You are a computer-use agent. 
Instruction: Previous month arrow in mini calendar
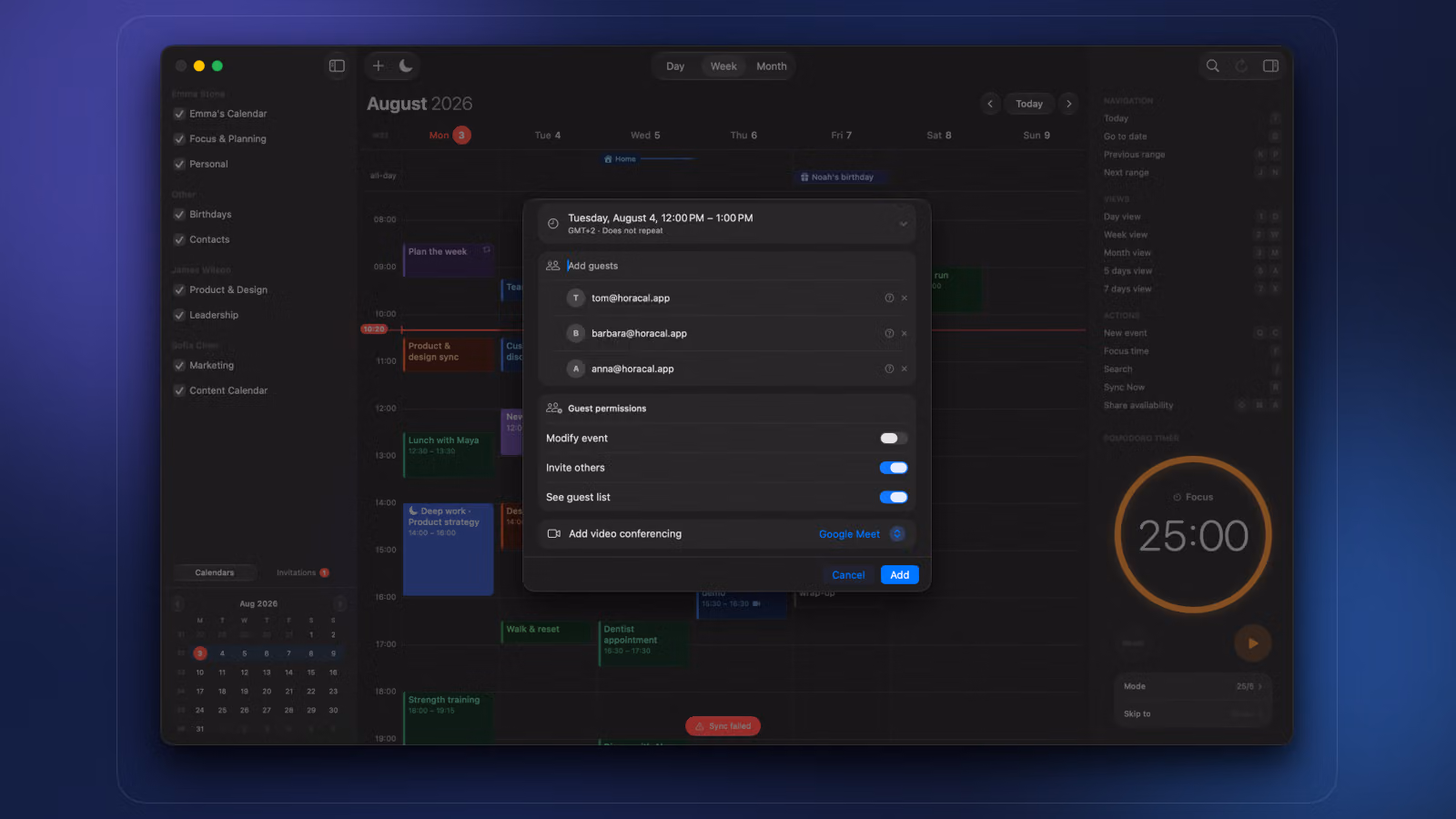[178, 603]
